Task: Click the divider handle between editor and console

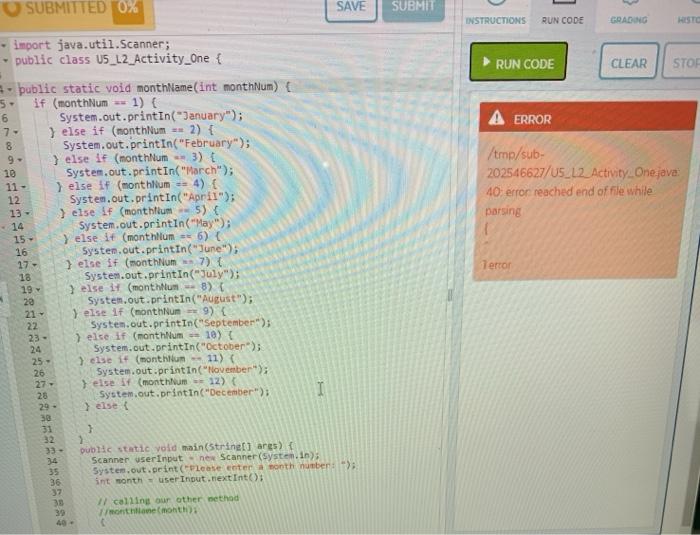Action: [x=450, y=295]
